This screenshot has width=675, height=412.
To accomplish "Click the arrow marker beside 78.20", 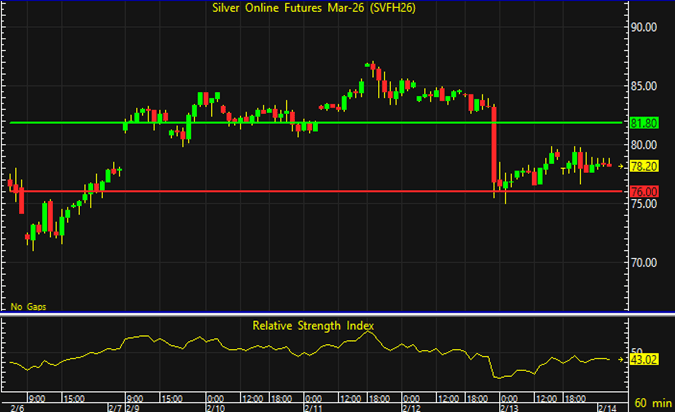I will 623,166.
